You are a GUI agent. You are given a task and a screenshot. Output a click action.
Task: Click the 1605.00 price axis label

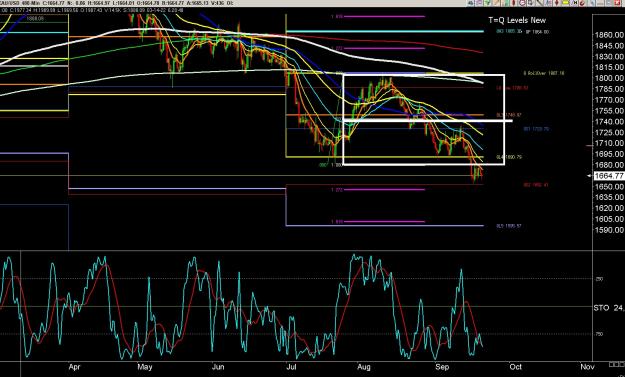pos(609,219)
